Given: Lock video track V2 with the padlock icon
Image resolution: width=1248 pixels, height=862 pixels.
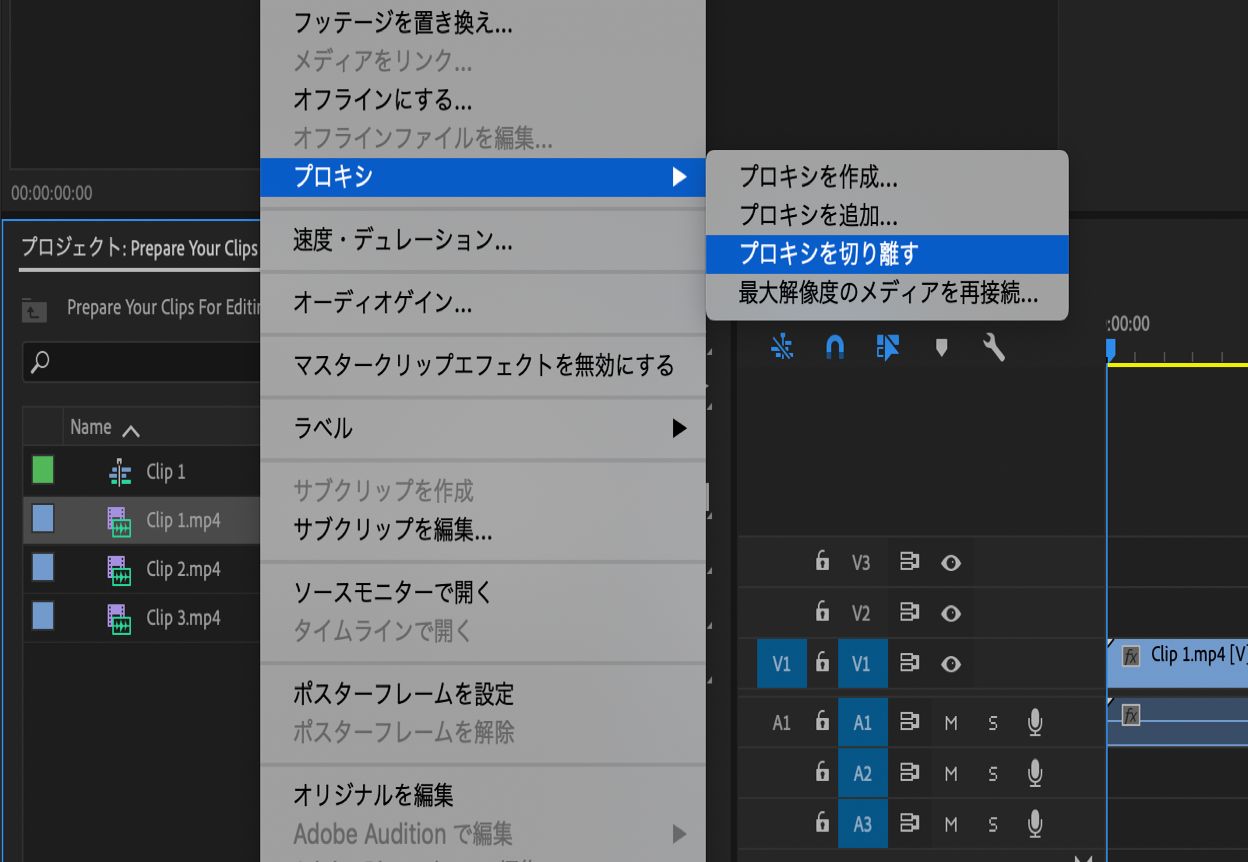Looking at the screenshot, I should point(822,612).
